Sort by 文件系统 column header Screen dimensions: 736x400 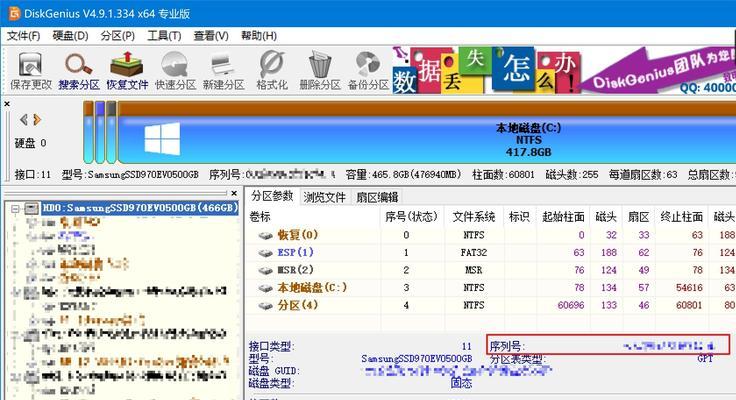pyautogui.click(x=474, y=217)
